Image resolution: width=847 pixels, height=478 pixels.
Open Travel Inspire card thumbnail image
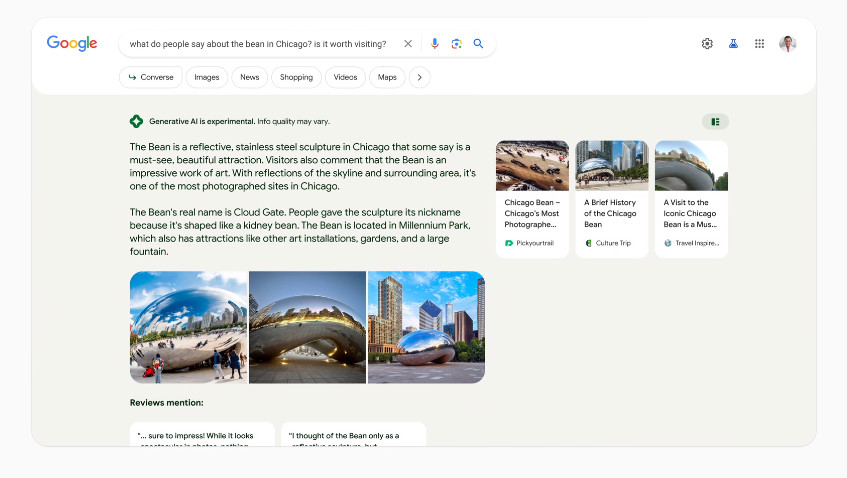[691, 166]
